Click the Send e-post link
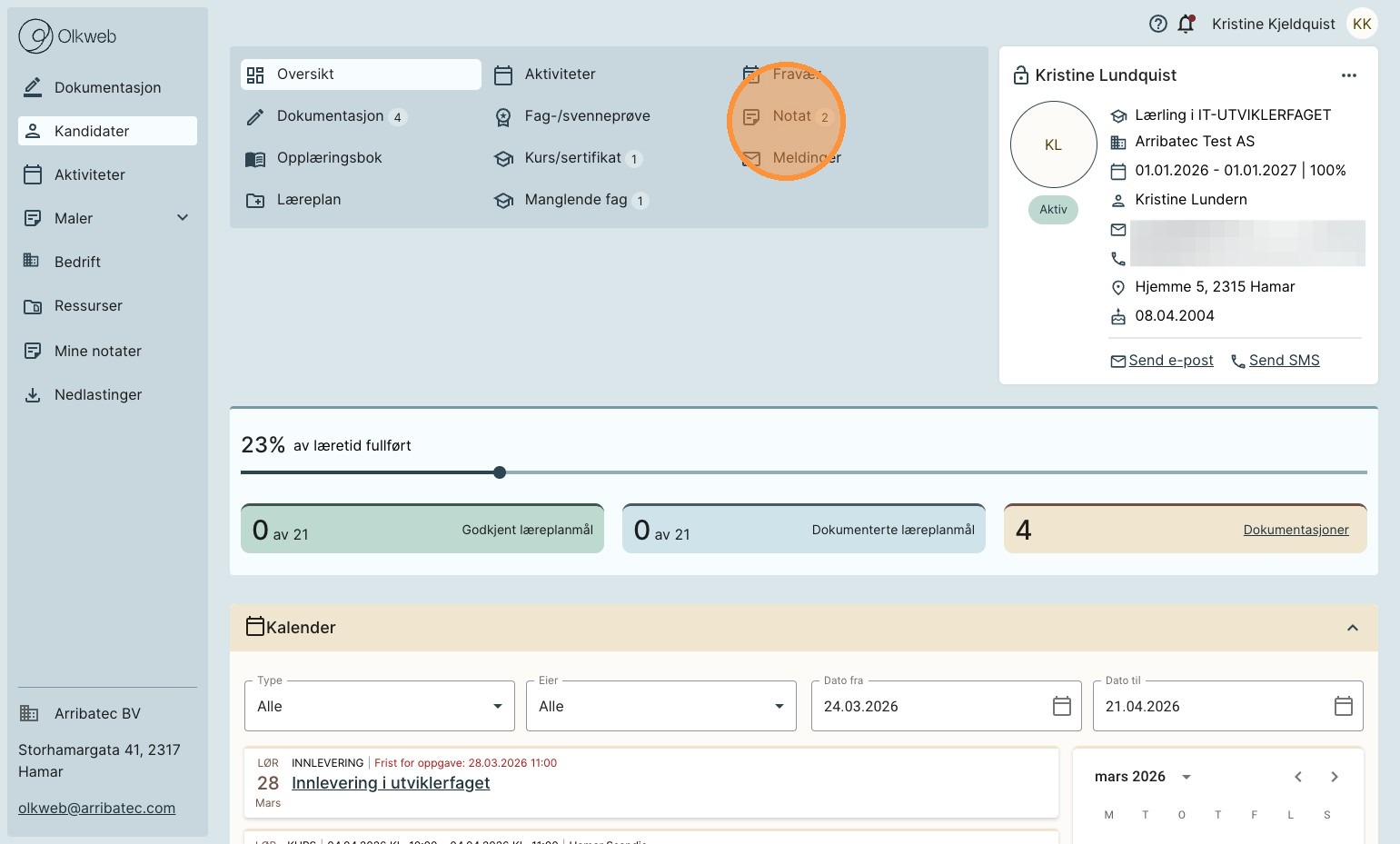Viewport: 1400px width, 844px height. coord(1170,361)
